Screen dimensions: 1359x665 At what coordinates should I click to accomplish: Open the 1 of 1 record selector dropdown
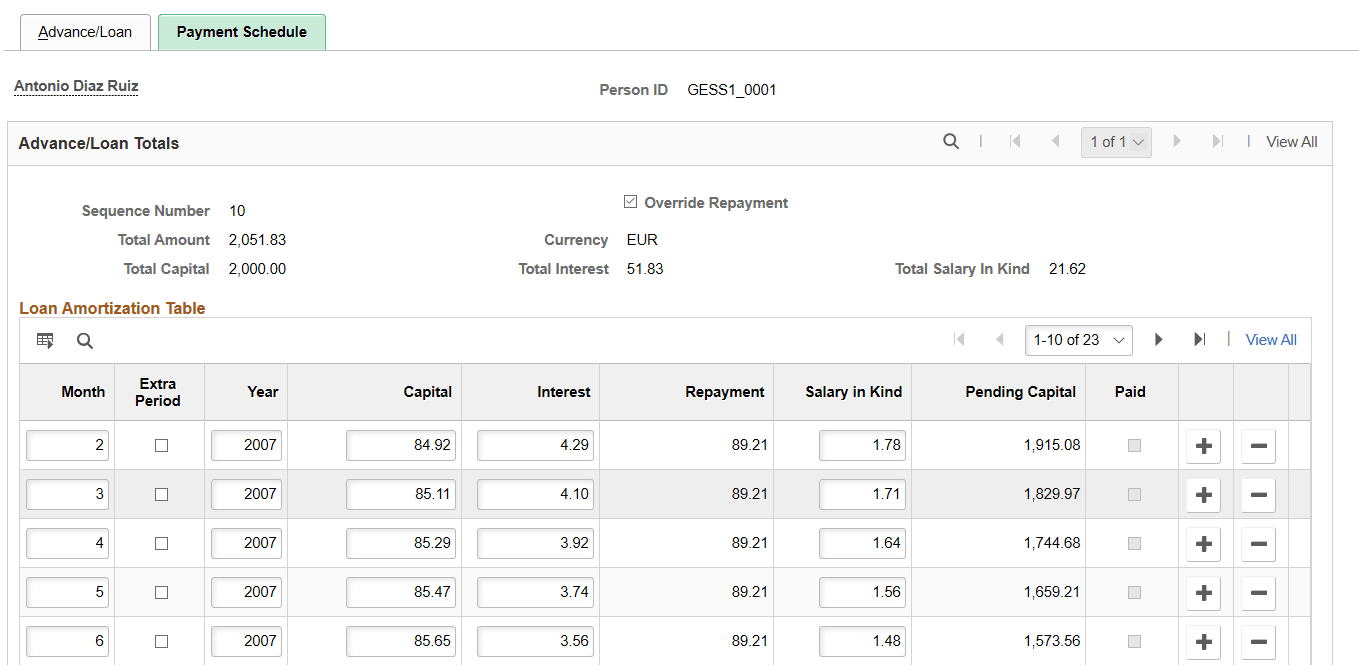tap(1116, 141)
